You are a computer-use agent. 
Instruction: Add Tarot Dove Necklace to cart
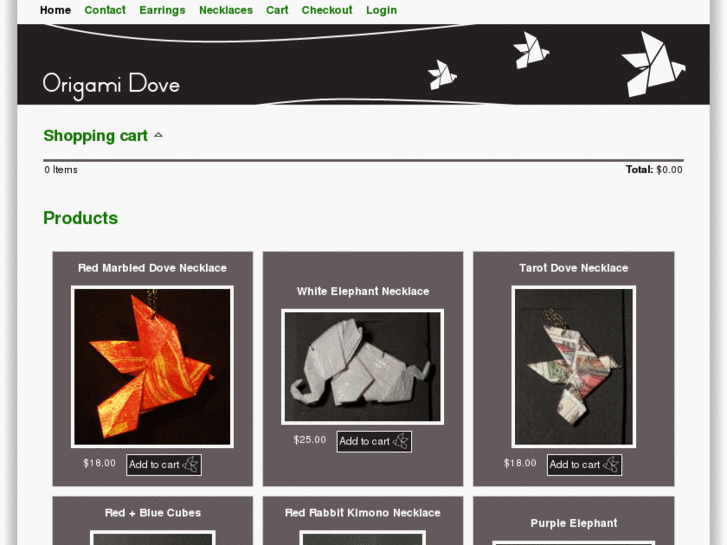coord(584,465)
